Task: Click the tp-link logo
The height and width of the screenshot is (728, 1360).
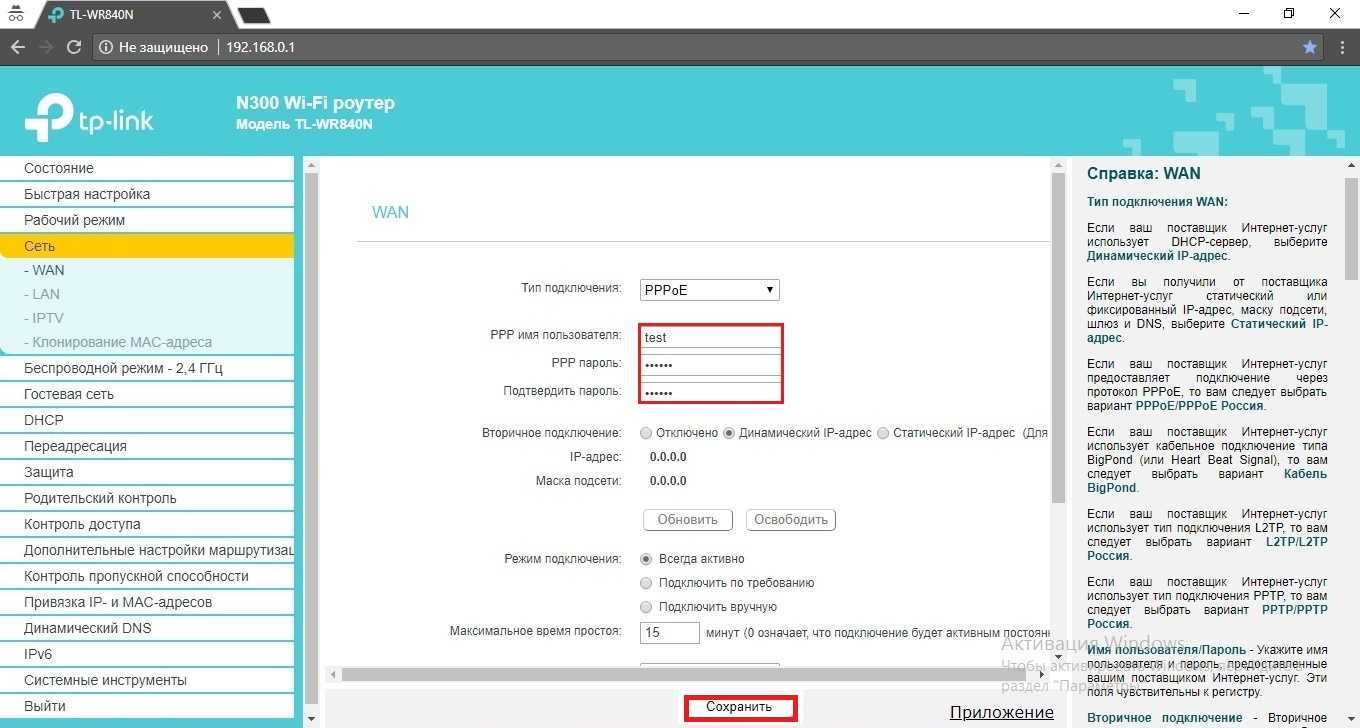Action: [89, 118]
